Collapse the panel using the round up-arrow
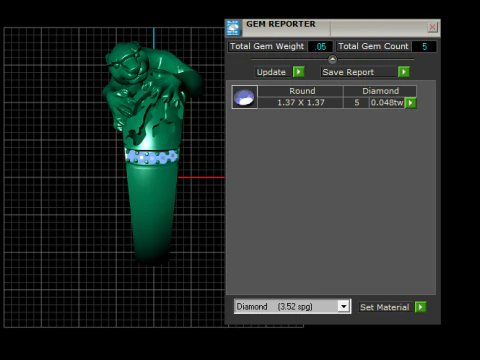The image size is (480, 360). 332,59
